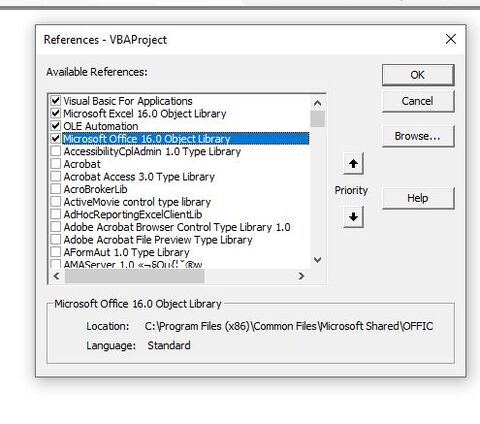Select ActiveMovie control type library row

137,202
